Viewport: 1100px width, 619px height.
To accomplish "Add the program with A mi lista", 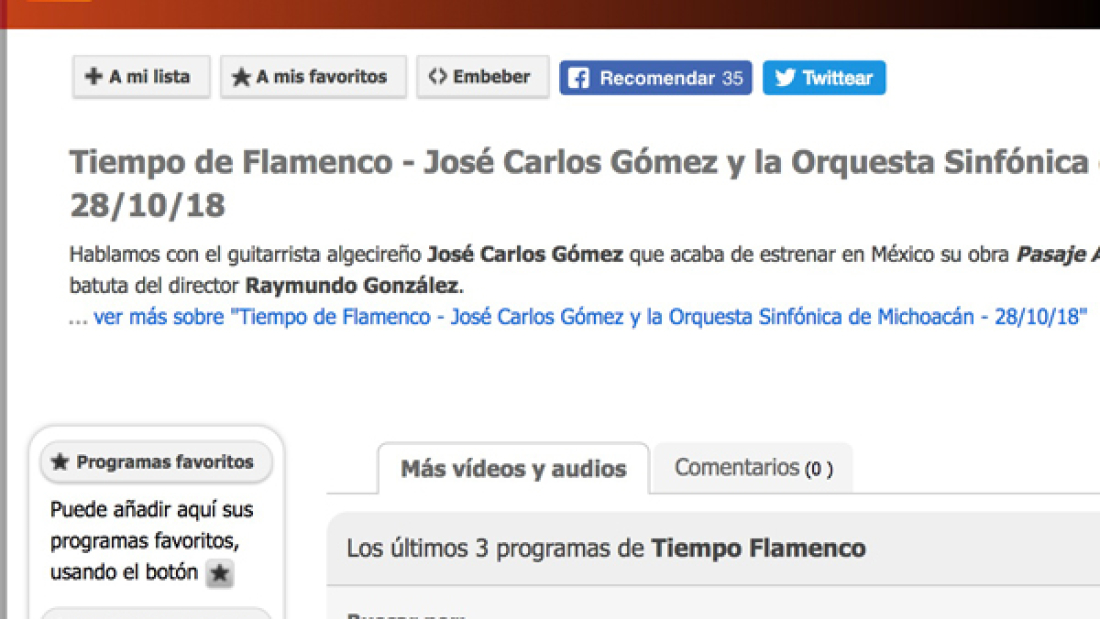I will (x=141, y=77).
